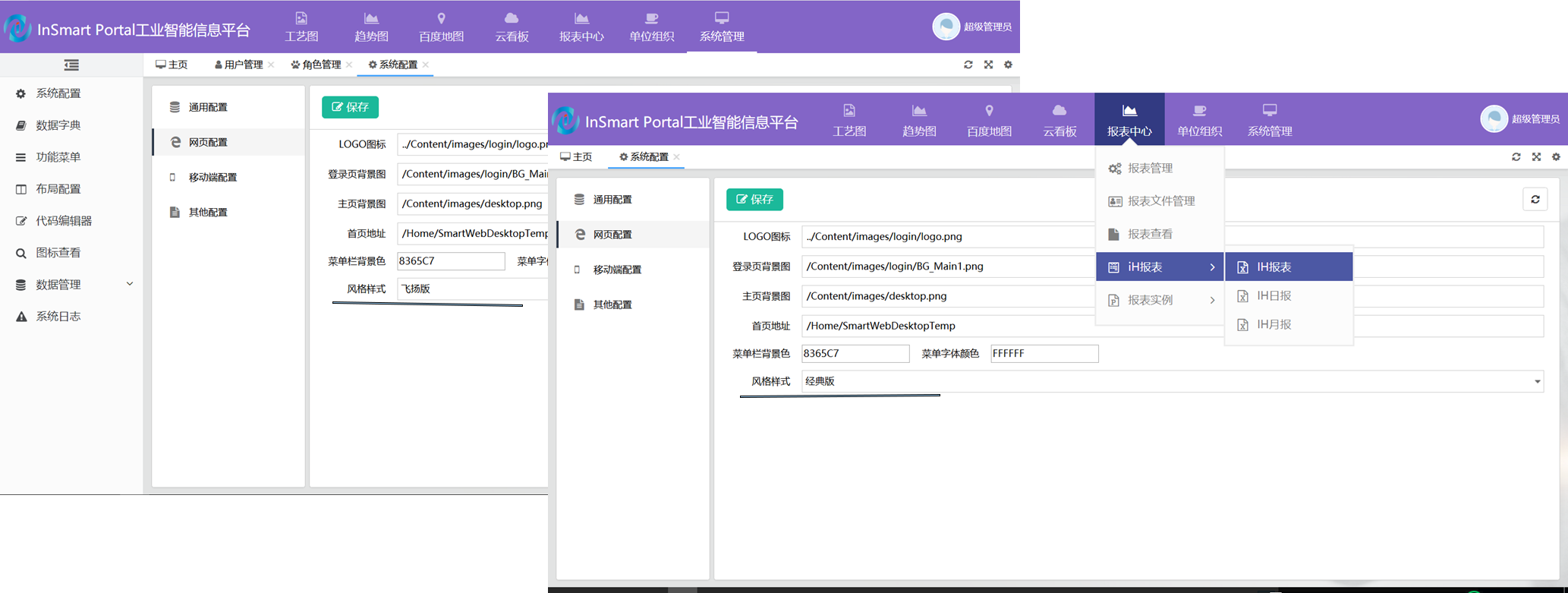Image resolution: width=1568 pixels, height=593 pixels.
Task: Close the 用户管理 tab in the back window
Action: point(271,65)
